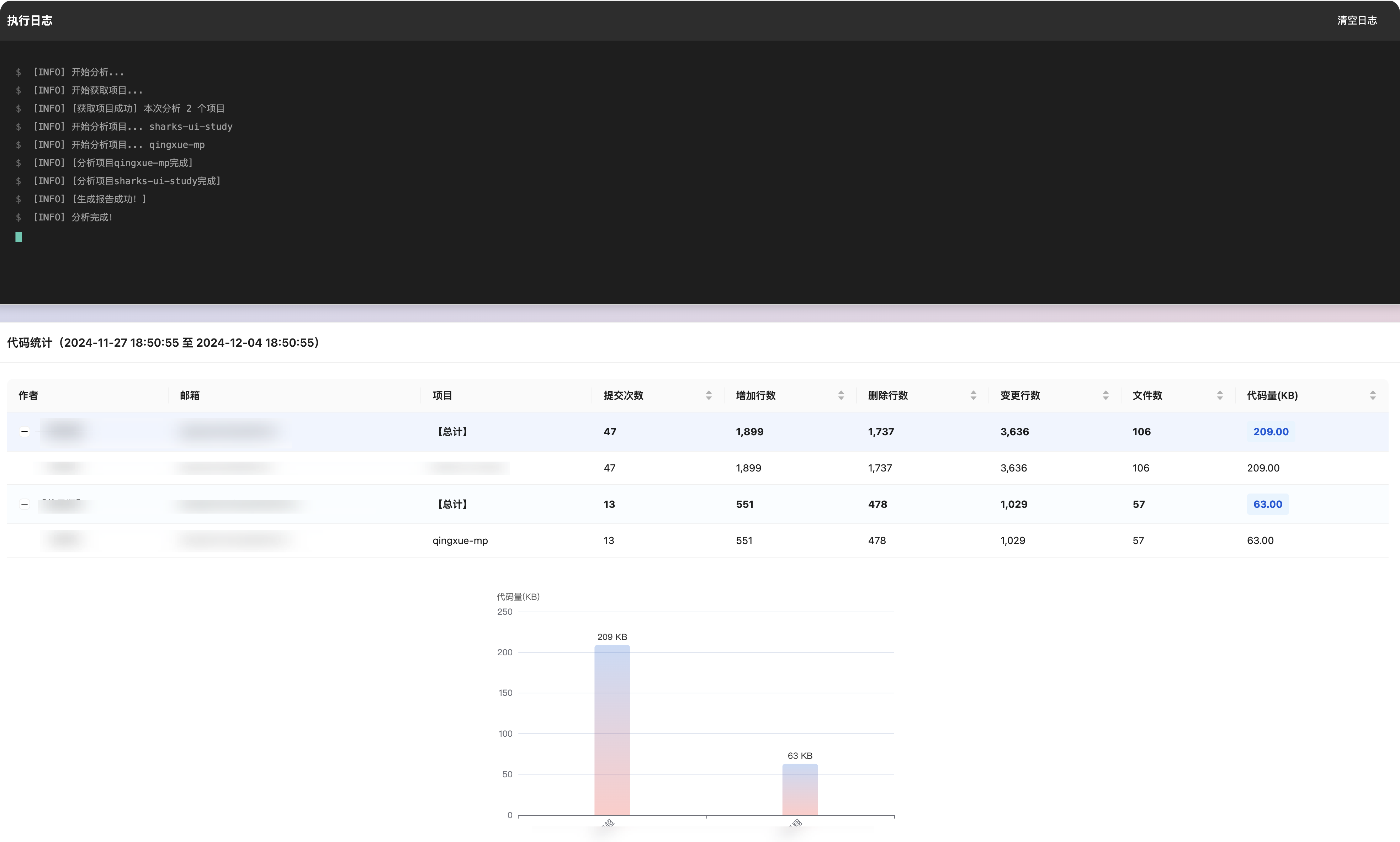Collapse the first author's 总计 row
The width and height of the screenshot is (1400, 842).
25,432
